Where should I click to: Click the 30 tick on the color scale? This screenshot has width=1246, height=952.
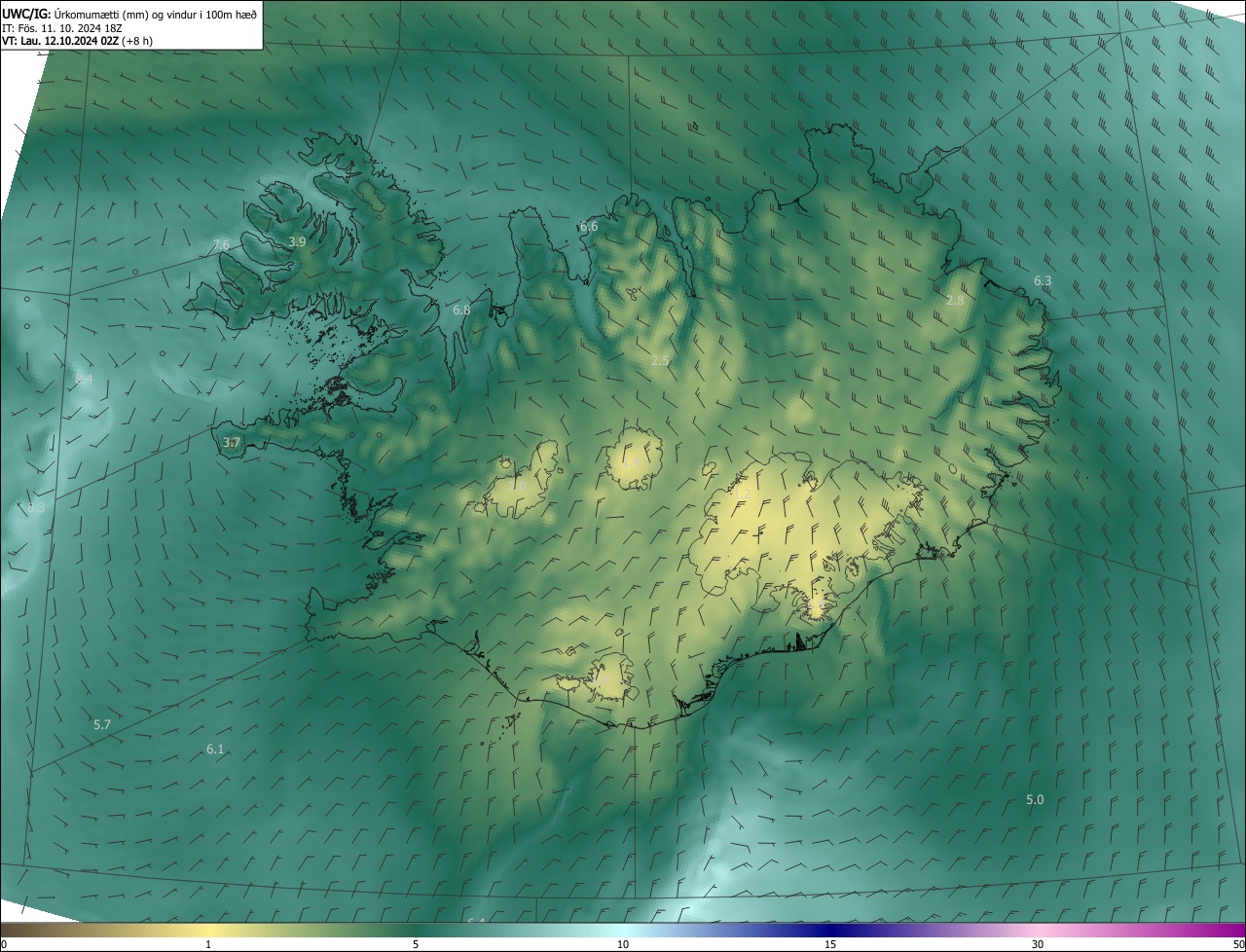coord(1038,944)
